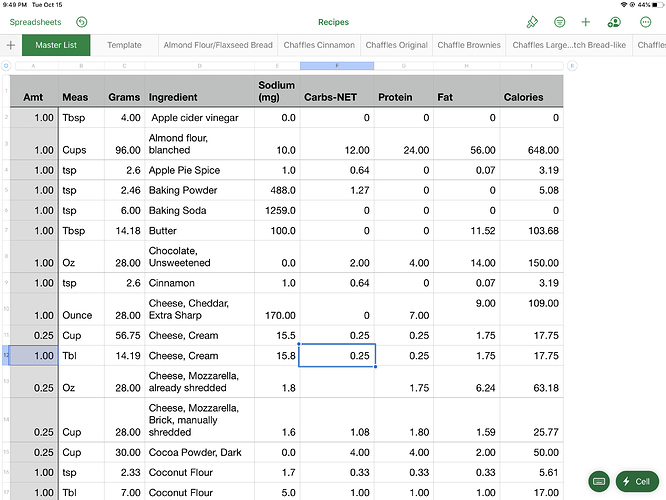Open the Format paintbrush panel
Screen dimensions: 666x500
(x=532, y=22)
